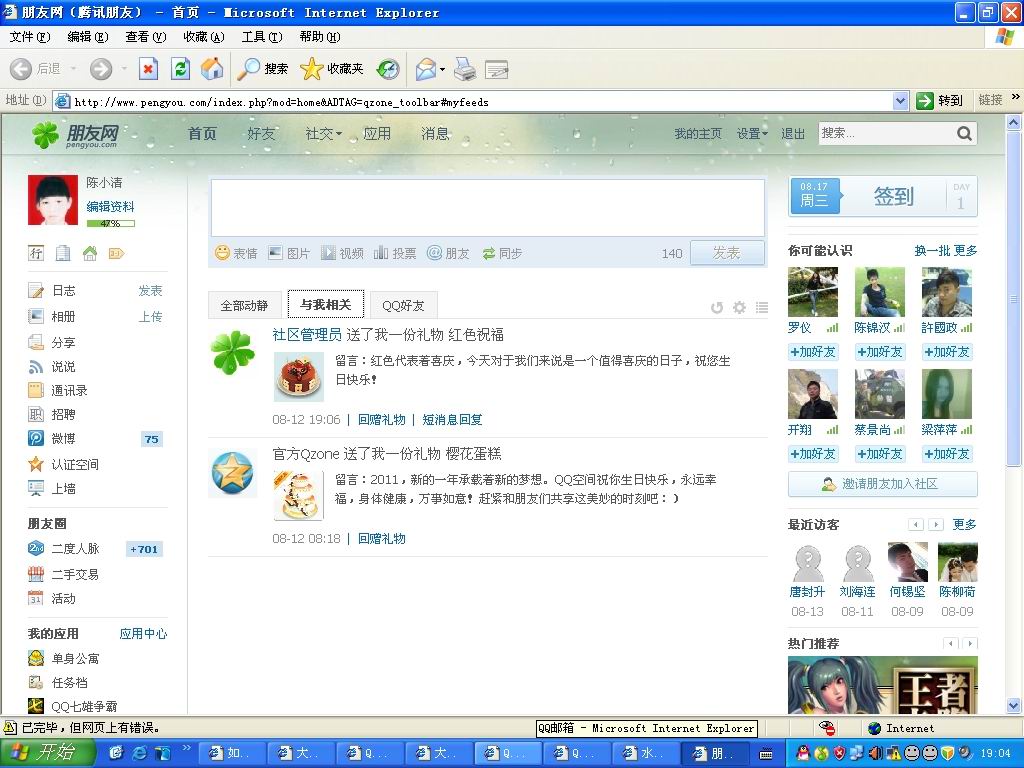Viewport: 1024px width, 768px height.
Task: Add a picture via 图片 icon
Action: [289, 253]
